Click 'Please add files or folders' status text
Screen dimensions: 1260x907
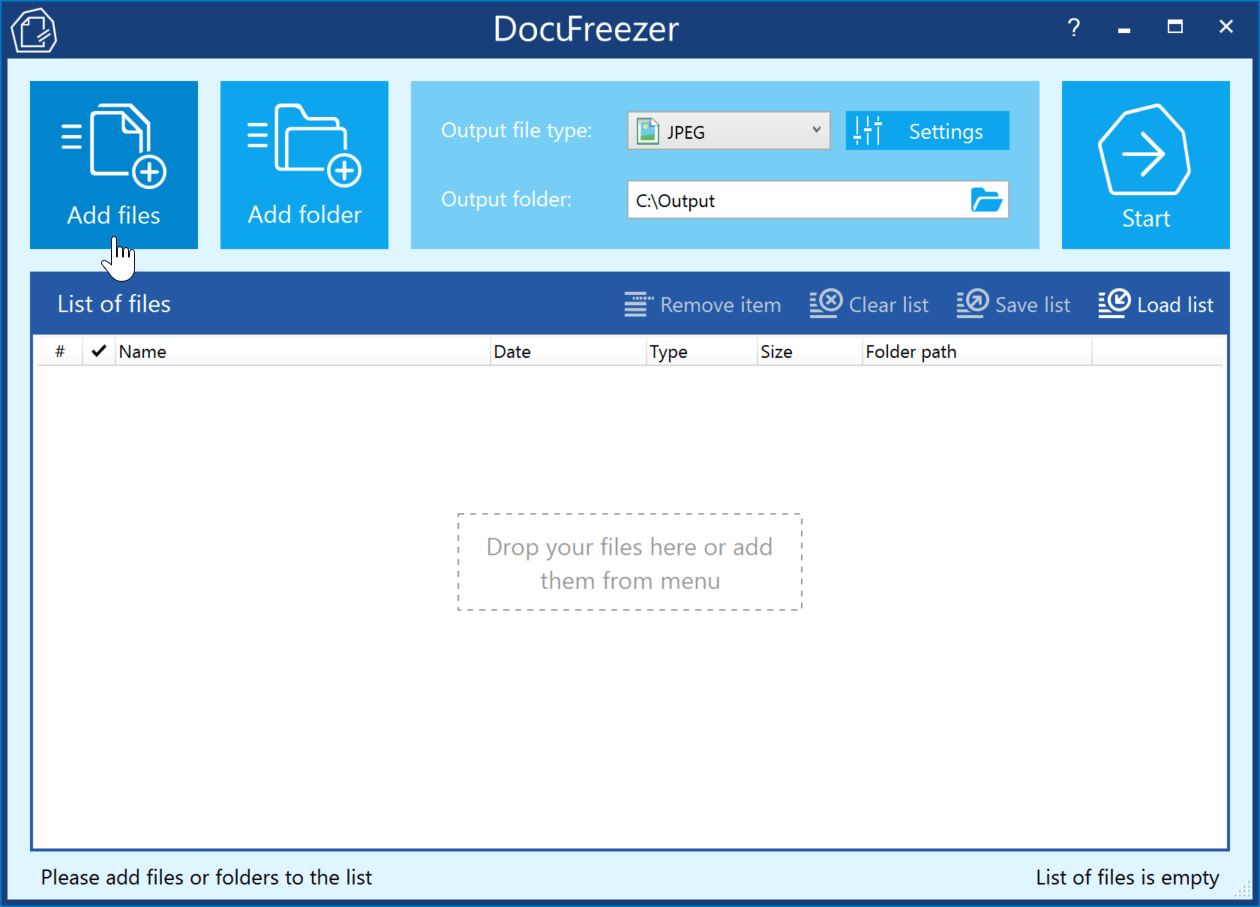(x=206, y=878)
